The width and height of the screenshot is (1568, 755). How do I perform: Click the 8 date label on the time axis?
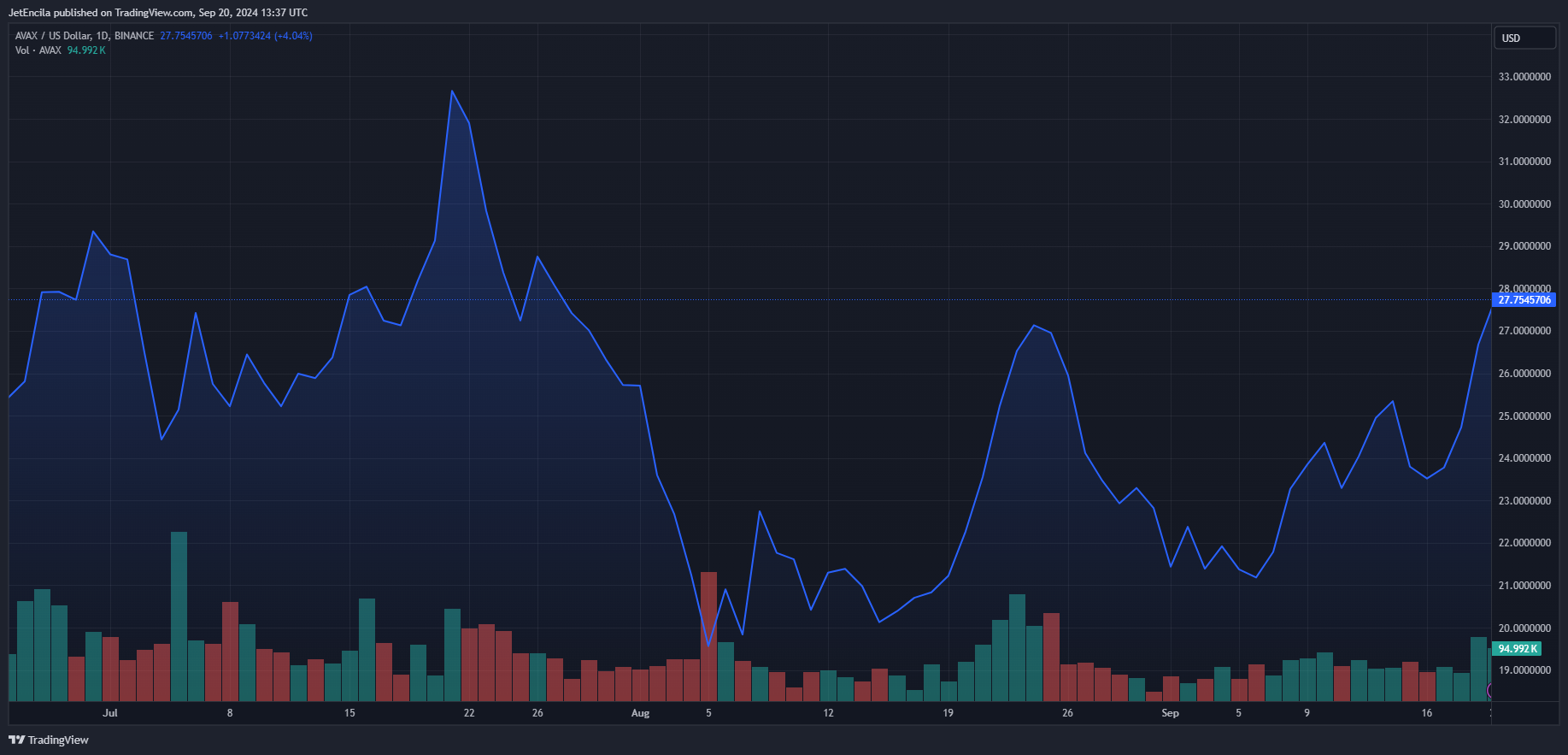[230, 713]
